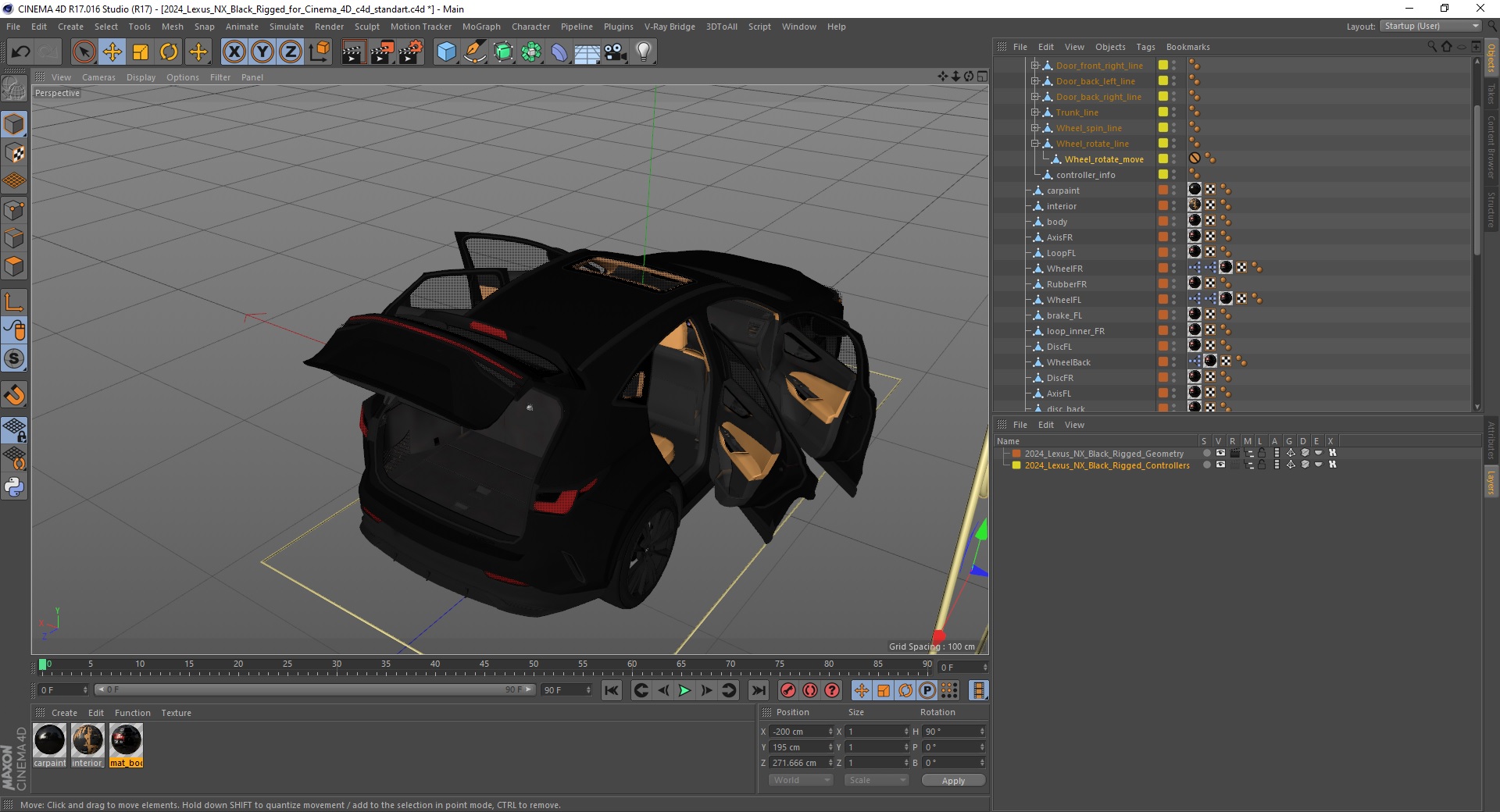Collapse the Wheel_rotate_line tree node
This screenshot has height=812, width=1500.
(1034, 144)
